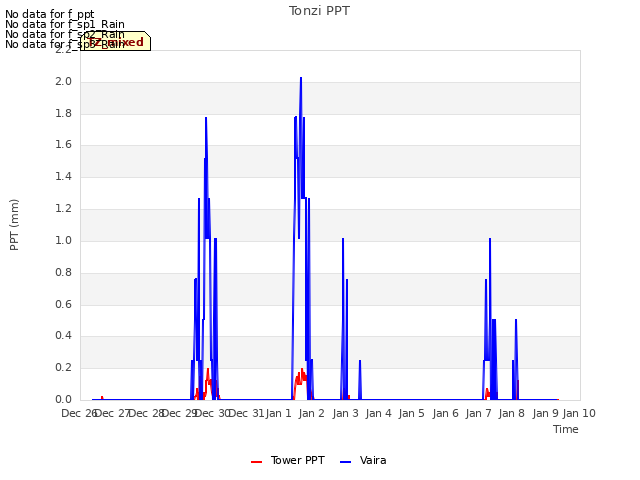This screenshot has height=480, width=640.
Task: Click the 0.6 y-axis tick label
Action: tap(63, 304)
